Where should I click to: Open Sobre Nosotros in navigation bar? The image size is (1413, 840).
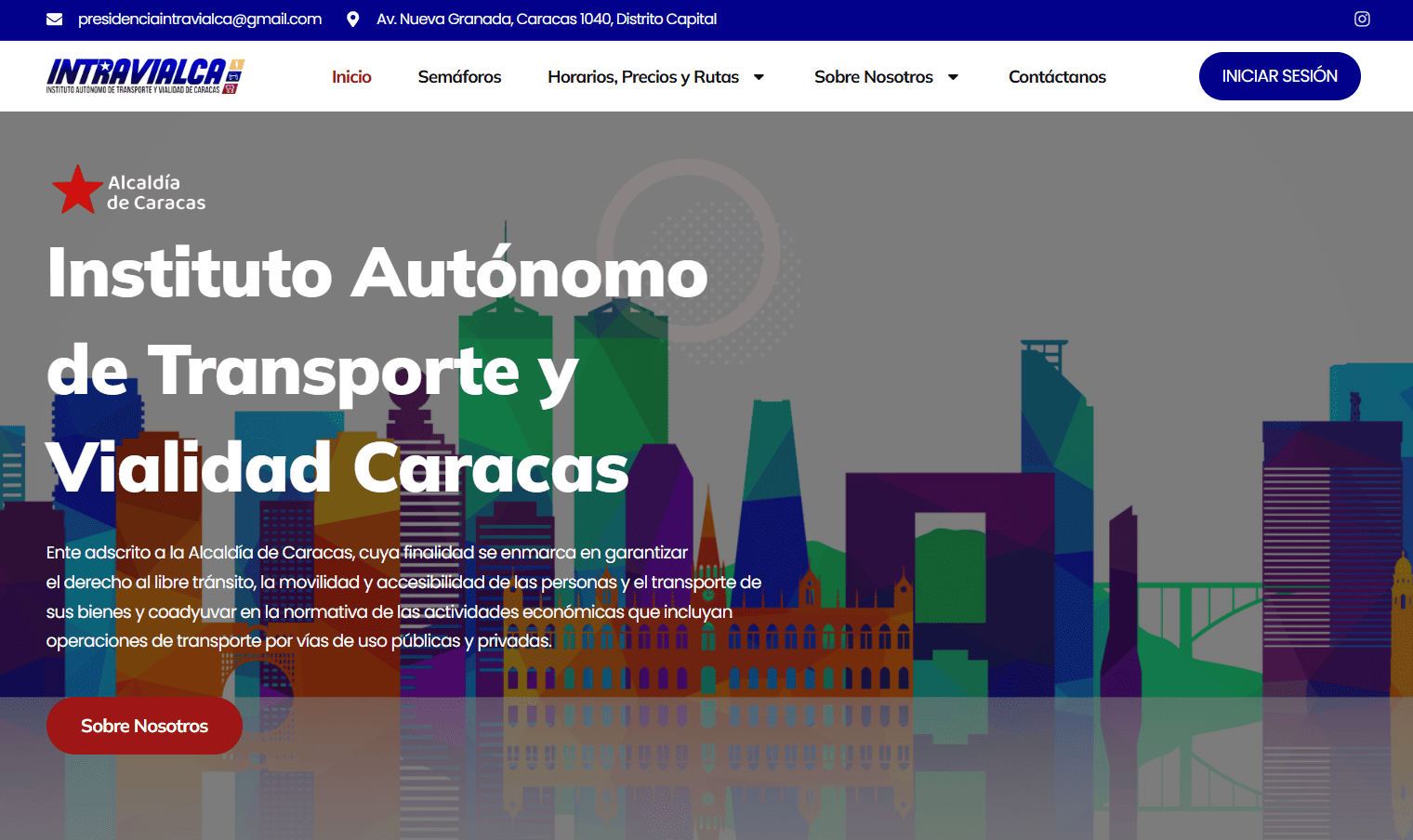pyautogui.click(x=874, y=77)
